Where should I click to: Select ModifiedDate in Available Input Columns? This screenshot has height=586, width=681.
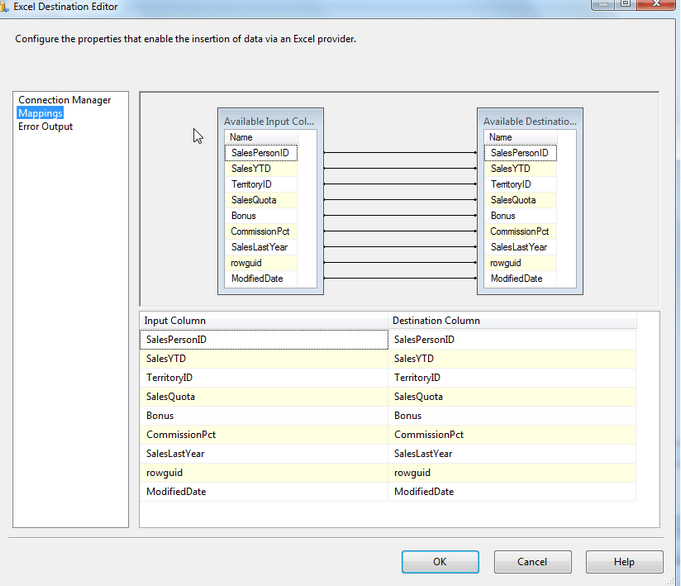[x=261, y=278]
